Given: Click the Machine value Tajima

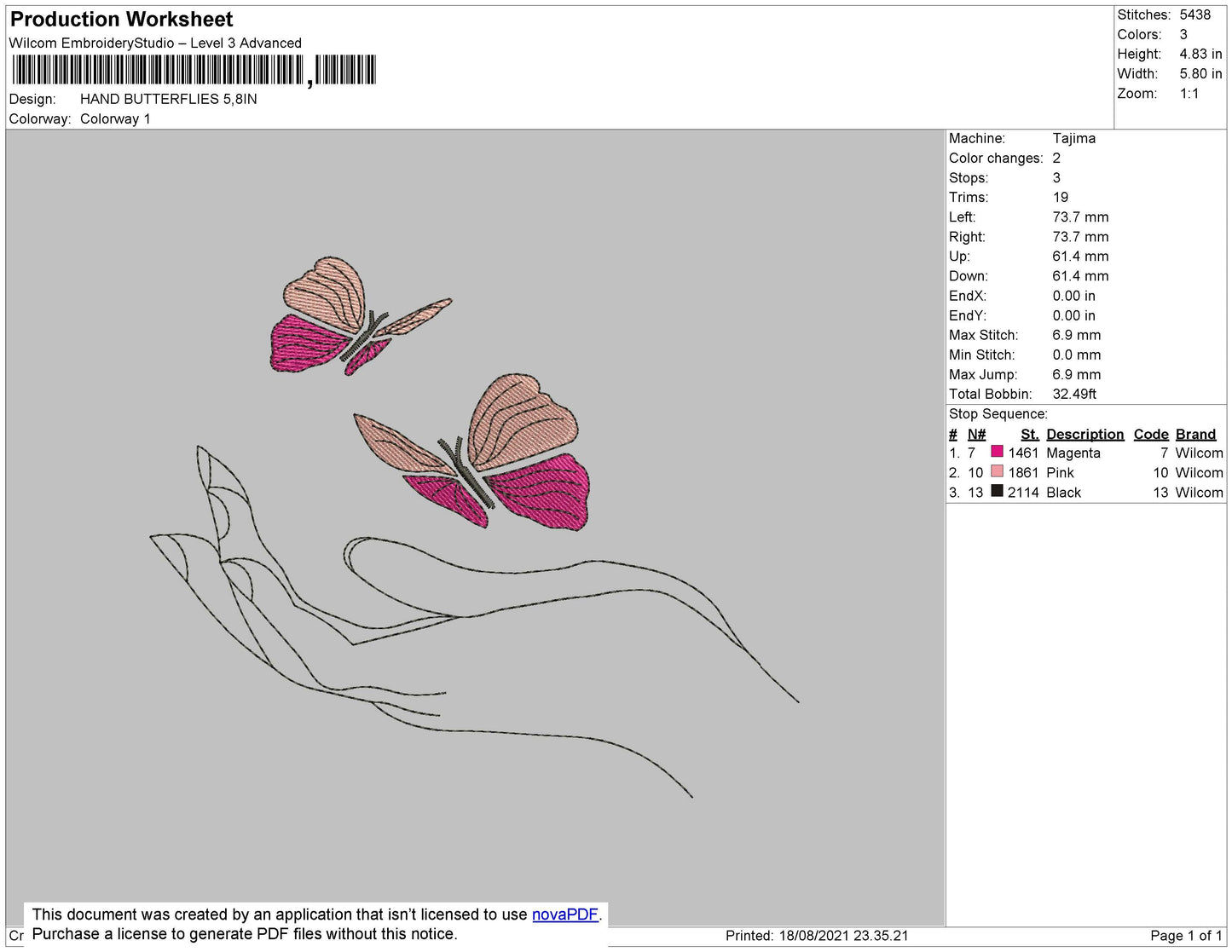Looking at the screenshot, I should [1073, 138].
